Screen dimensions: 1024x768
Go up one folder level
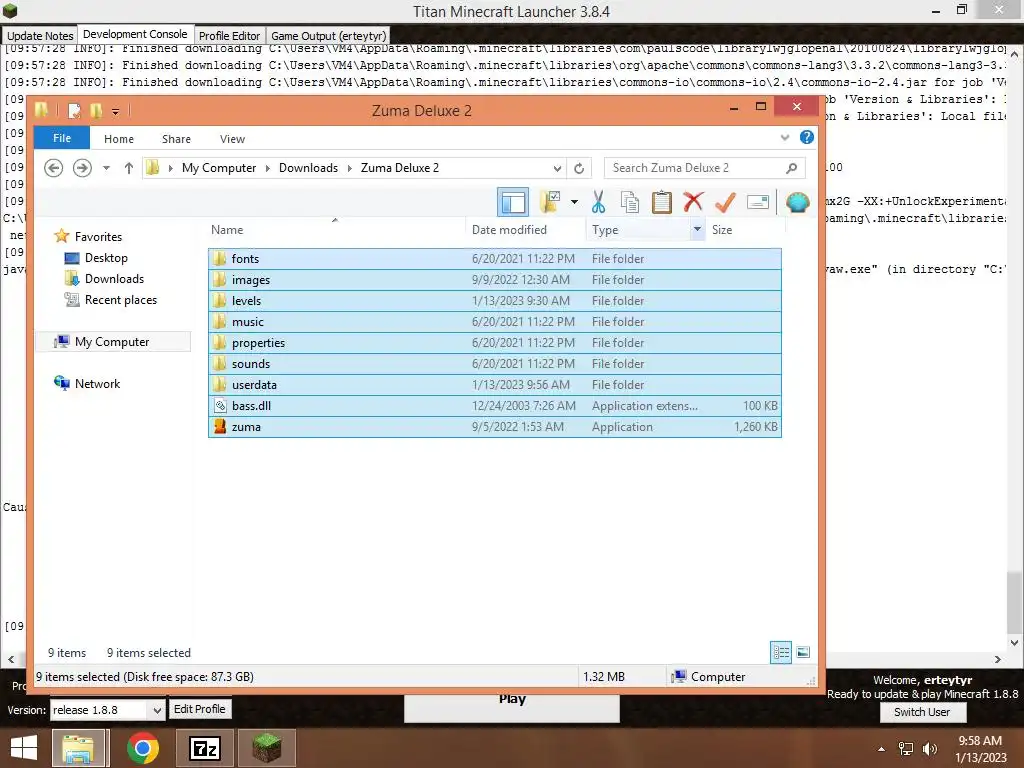129,168
